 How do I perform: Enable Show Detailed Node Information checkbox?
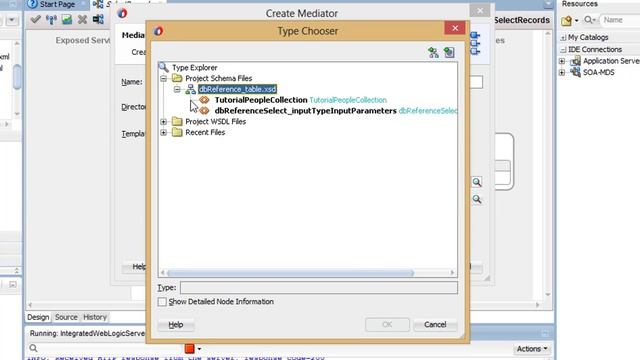pyautogui.click(x=162, y=302)
